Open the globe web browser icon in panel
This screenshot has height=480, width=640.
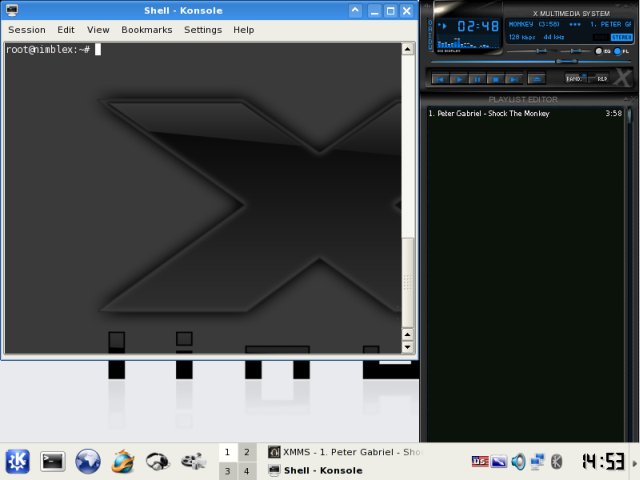[x=88, y=462]
